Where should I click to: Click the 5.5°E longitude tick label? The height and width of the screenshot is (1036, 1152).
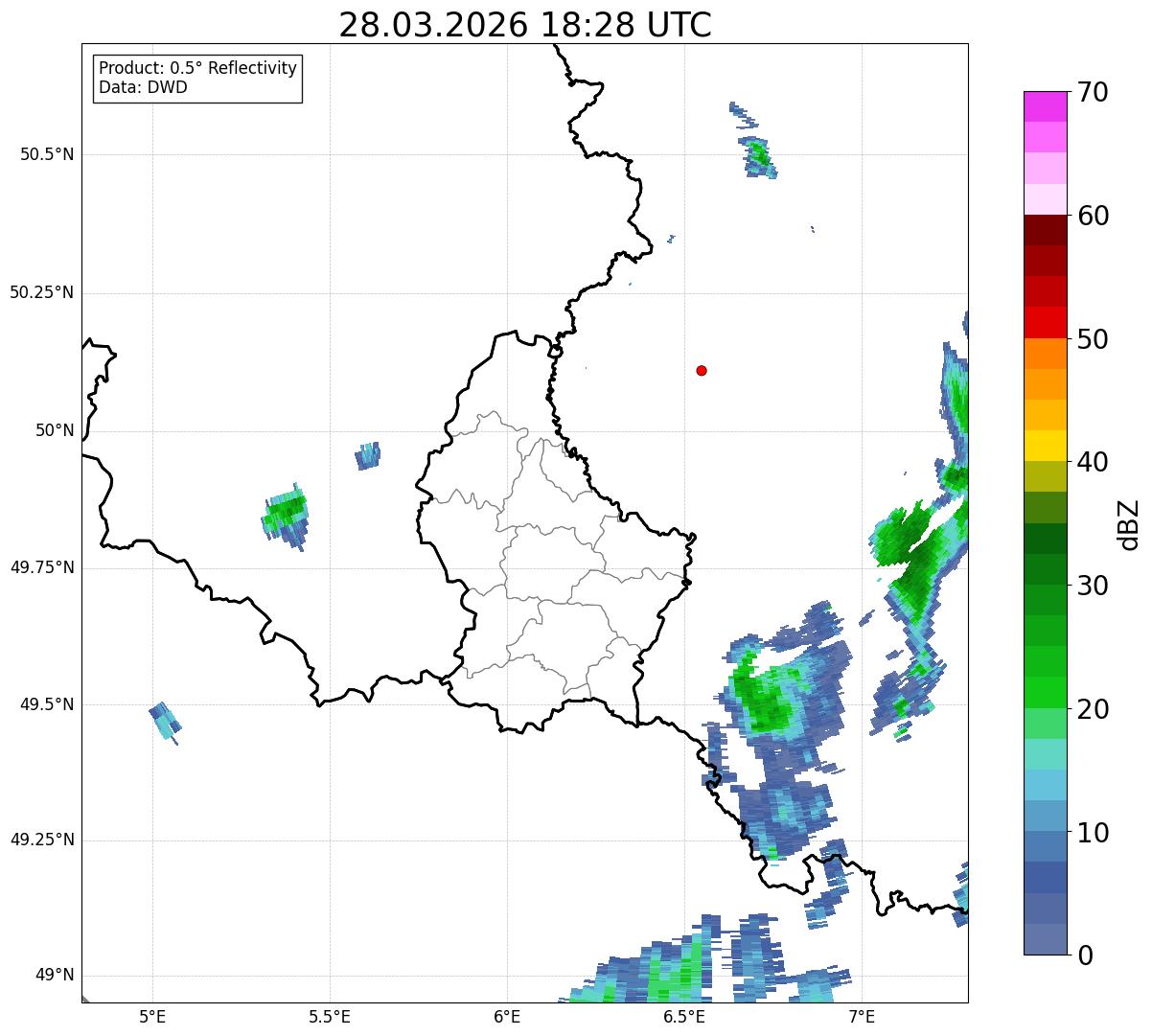pos(330,1015)
